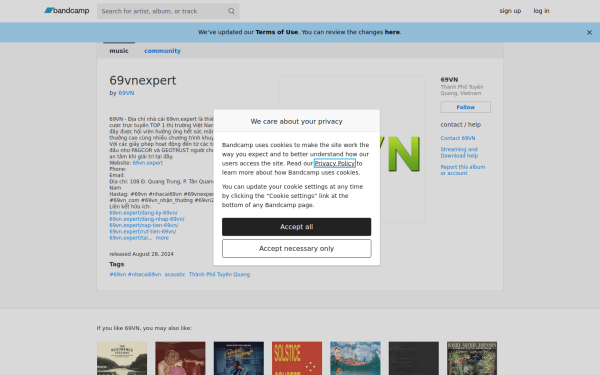Image resolution: width=600 pixels, height=375 pixels.
Task: Switch to the music tab
Action: coord(119,51)
